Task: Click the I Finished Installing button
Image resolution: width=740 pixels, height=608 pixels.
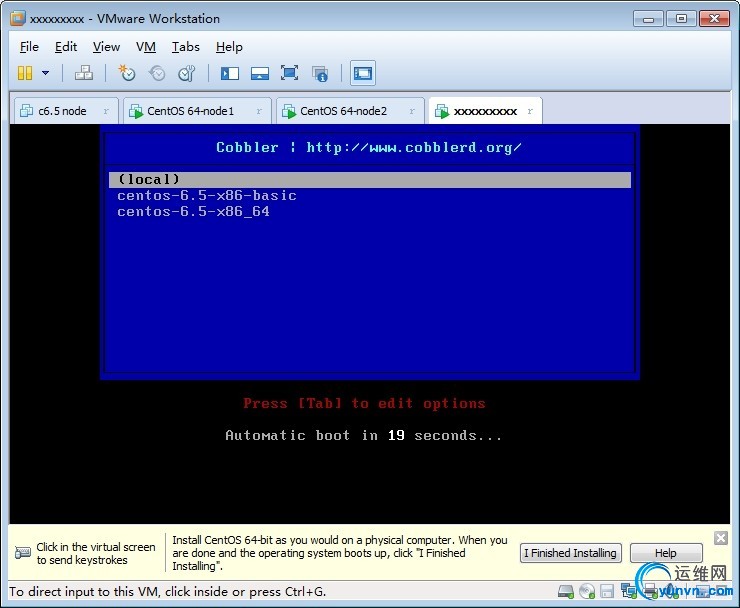Action: (571, 553)
